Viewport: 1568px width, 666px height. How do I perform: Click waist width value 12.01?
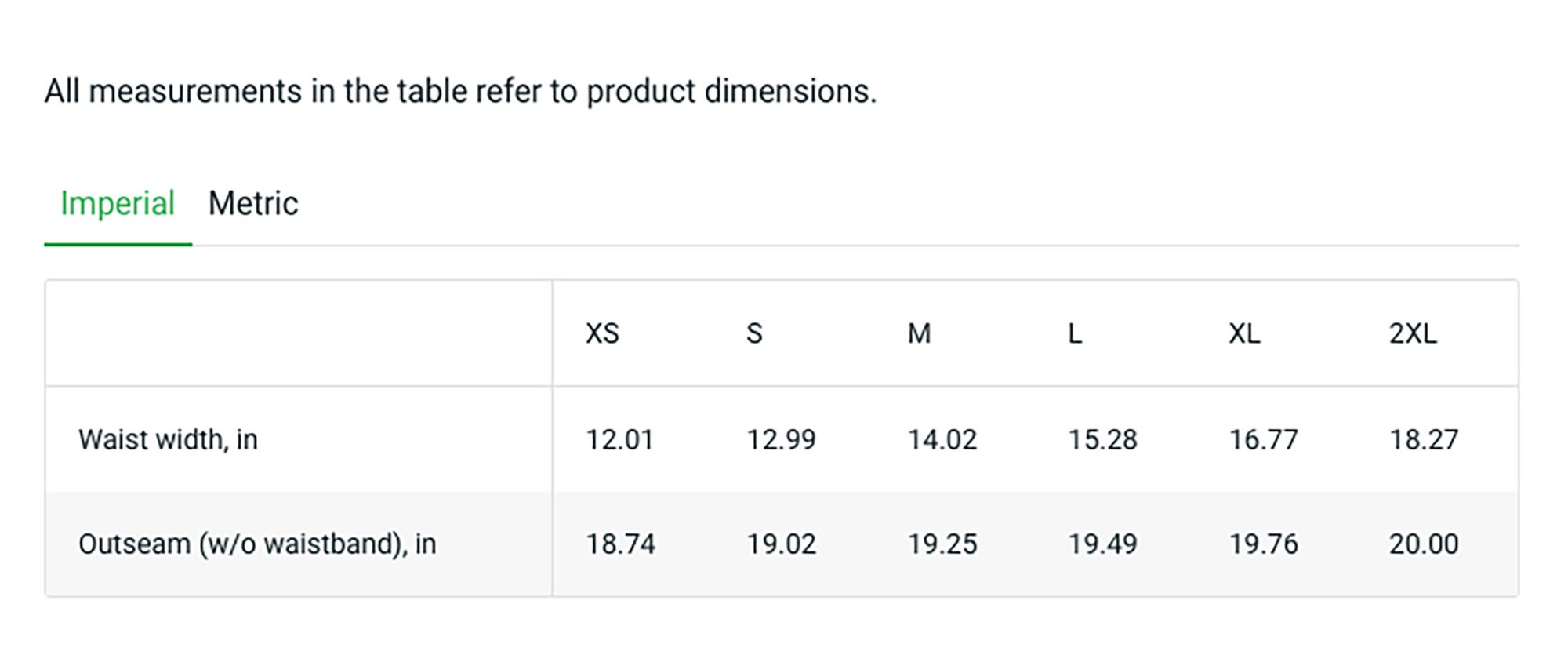point(619,439)
